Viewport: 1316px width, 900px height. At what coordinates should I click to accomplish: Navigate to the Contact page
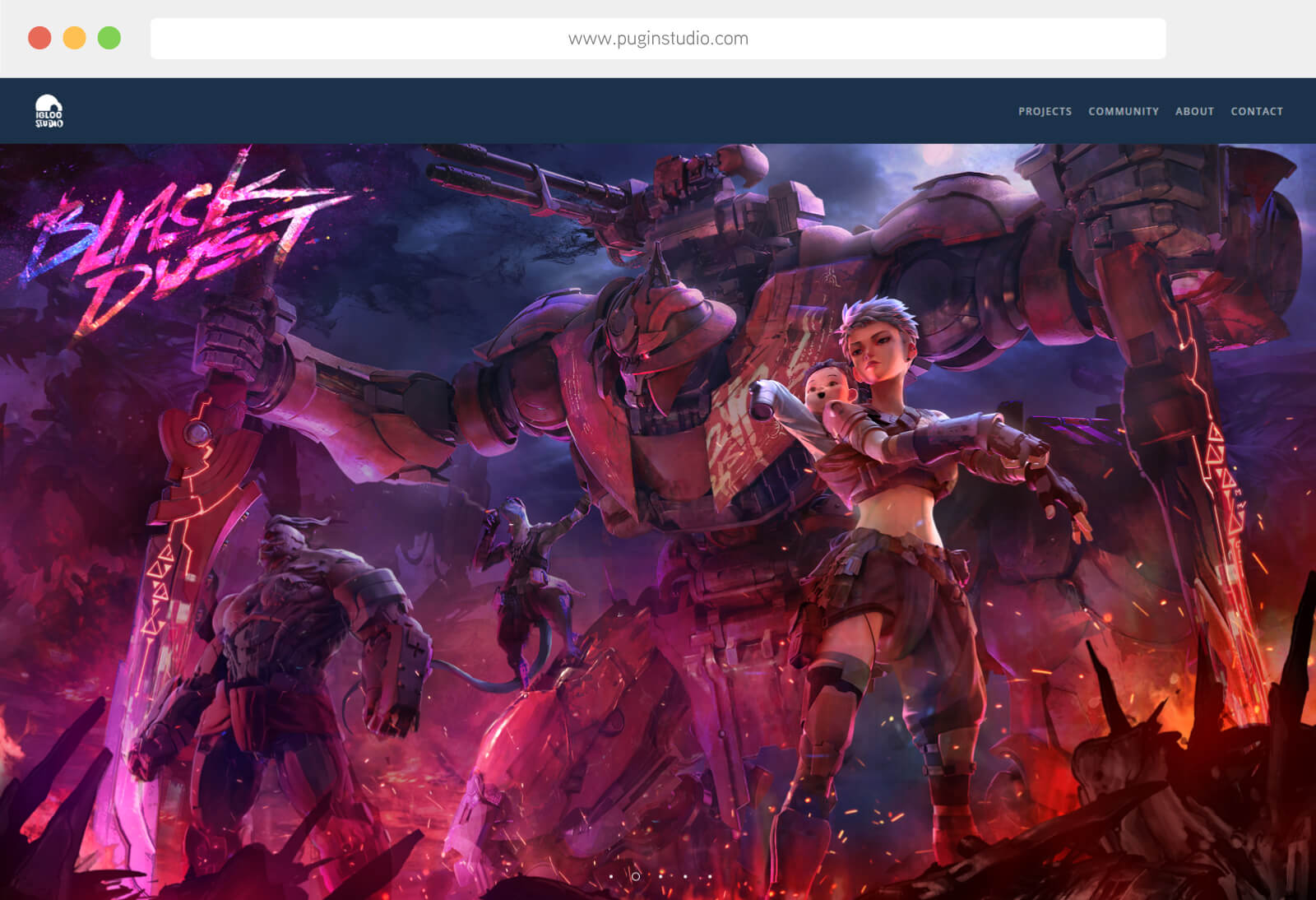[x=1256, y=111]
